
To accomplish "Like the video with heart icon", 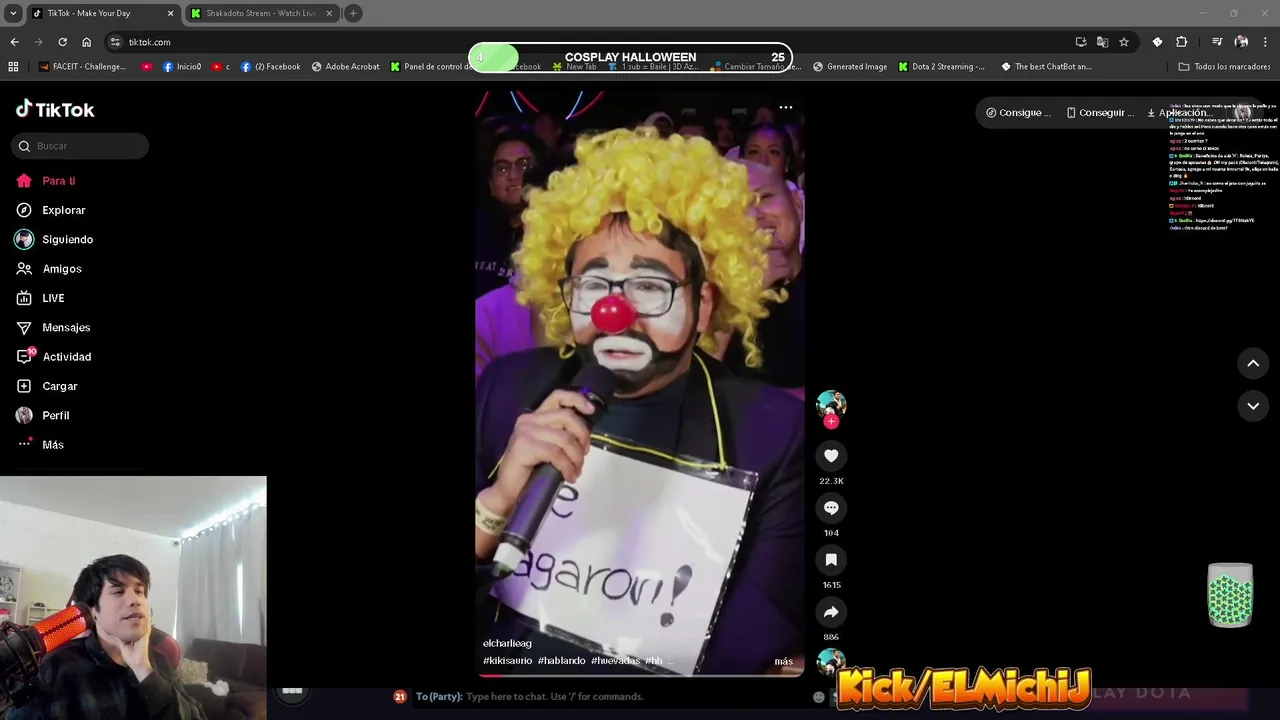I will coord(831,456).
